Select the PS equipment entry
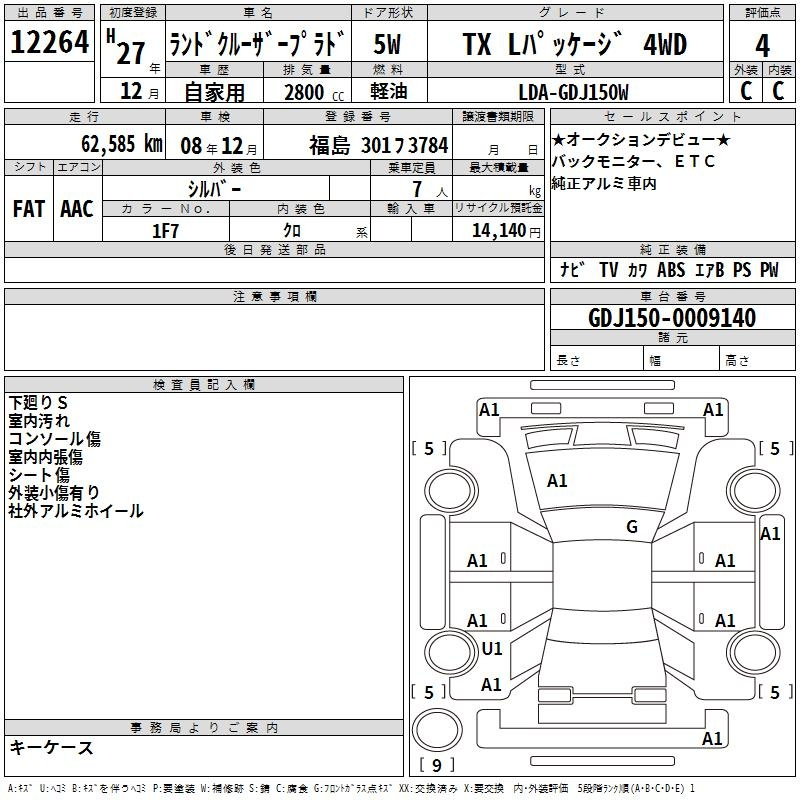The height and width of the screenshot is (800, 800). tap(742, 270)
